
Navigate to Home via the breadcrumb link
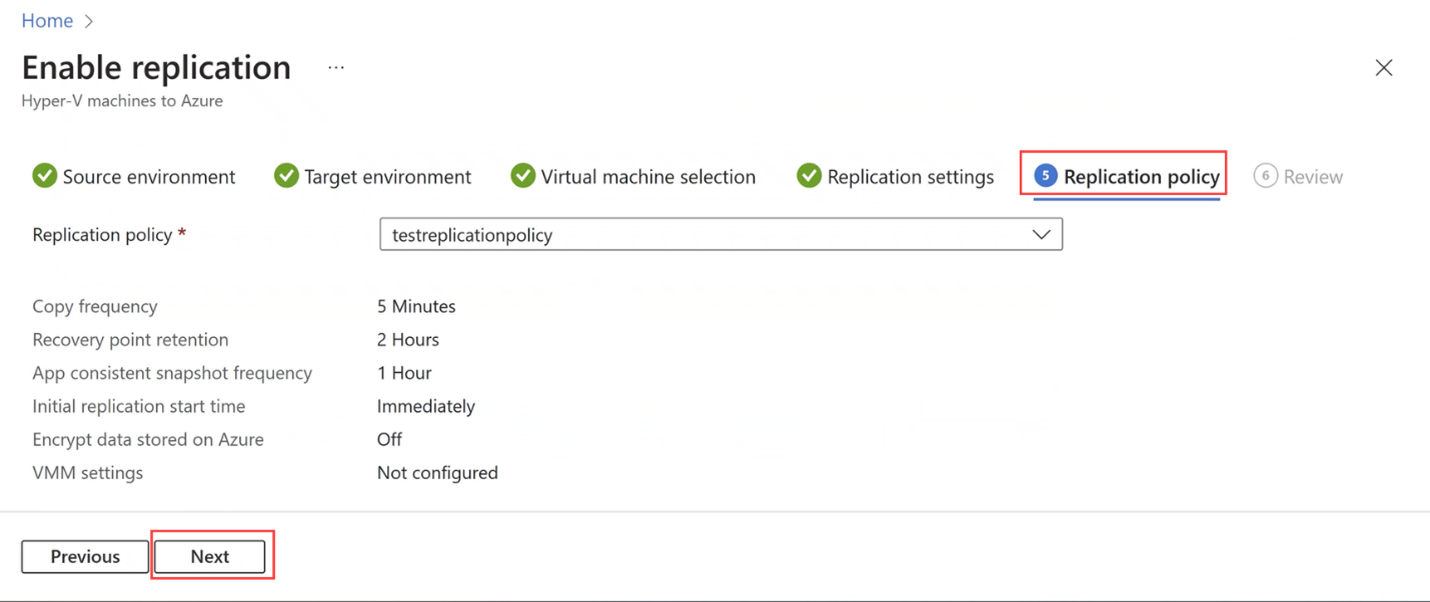(x=47, y=20)
